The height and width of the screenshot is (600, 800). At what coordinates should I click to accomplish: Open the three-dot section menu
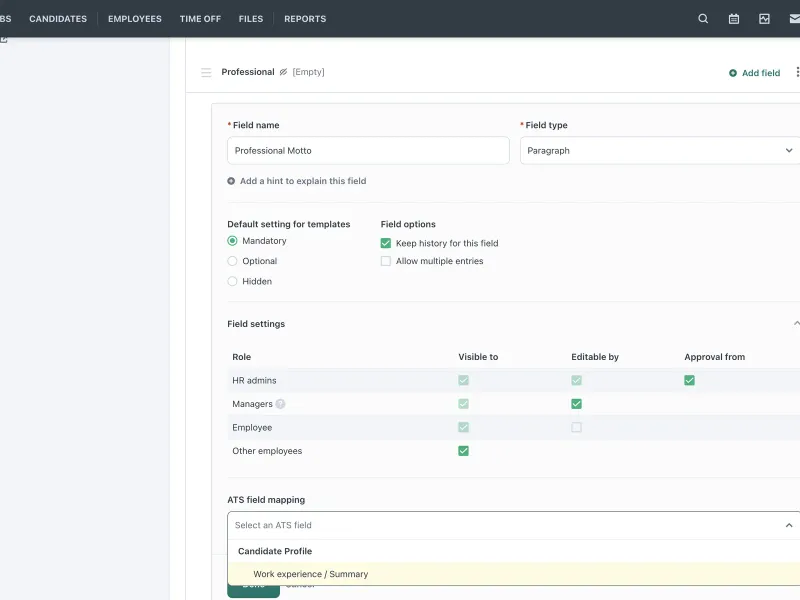797,72
